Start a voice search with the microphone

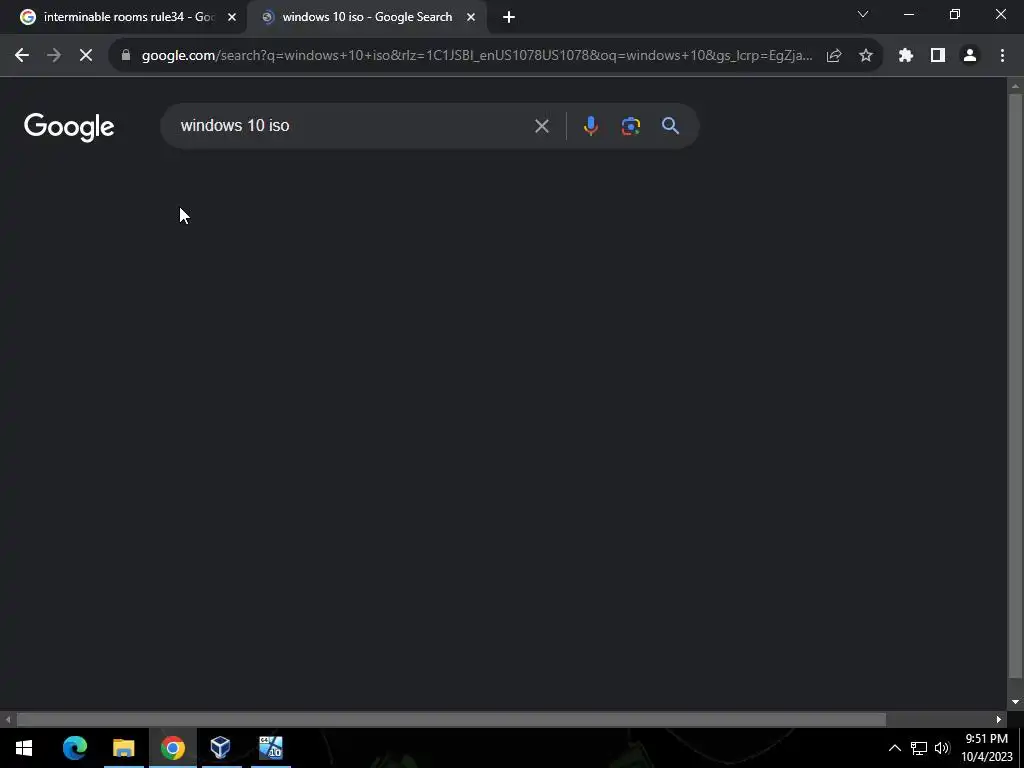coord(590,126)
